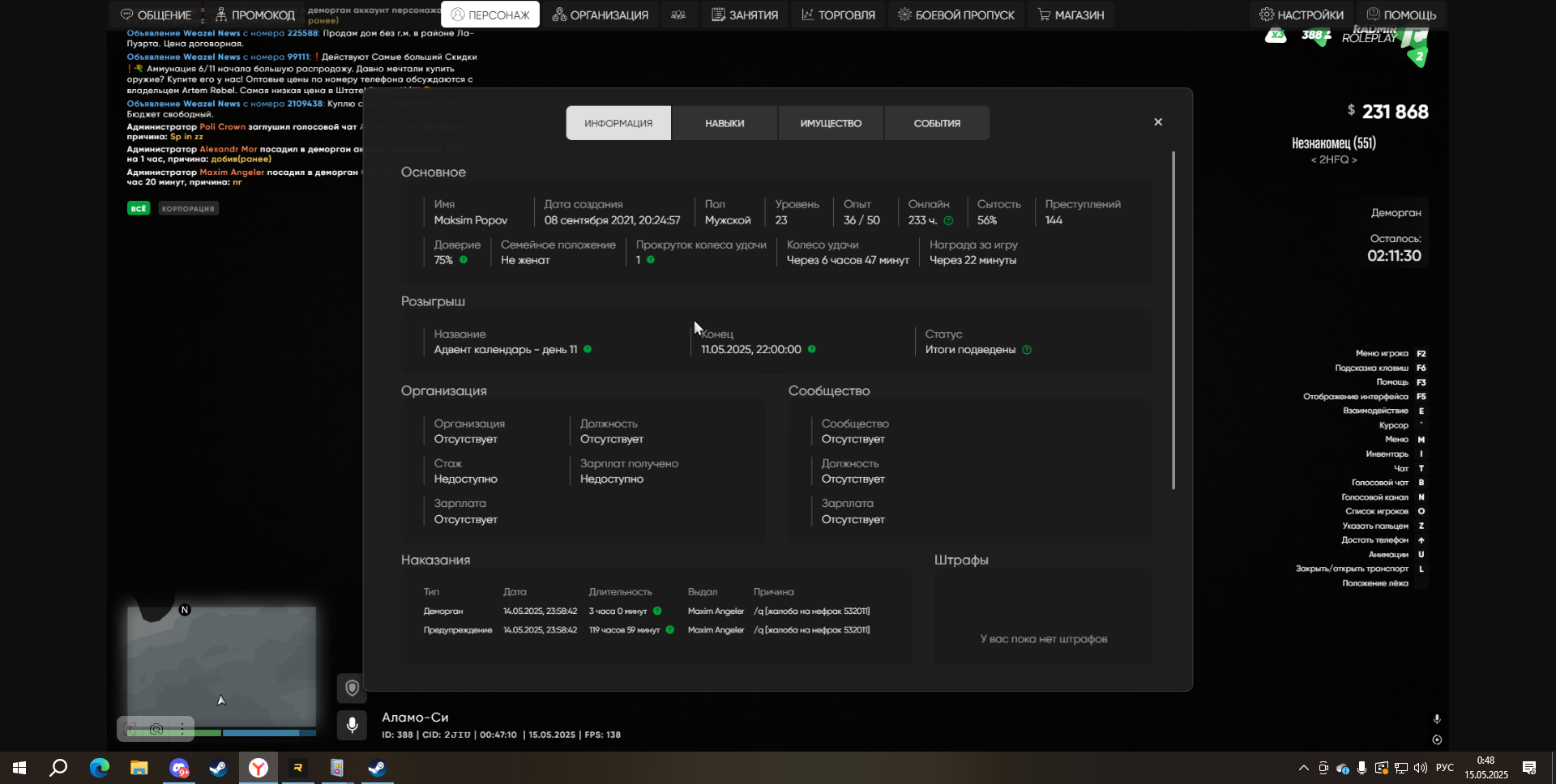The image size is (1556, 784).
Task: Open the ПОМОЩЬ help menu
Action: (x=1401, y=15)
